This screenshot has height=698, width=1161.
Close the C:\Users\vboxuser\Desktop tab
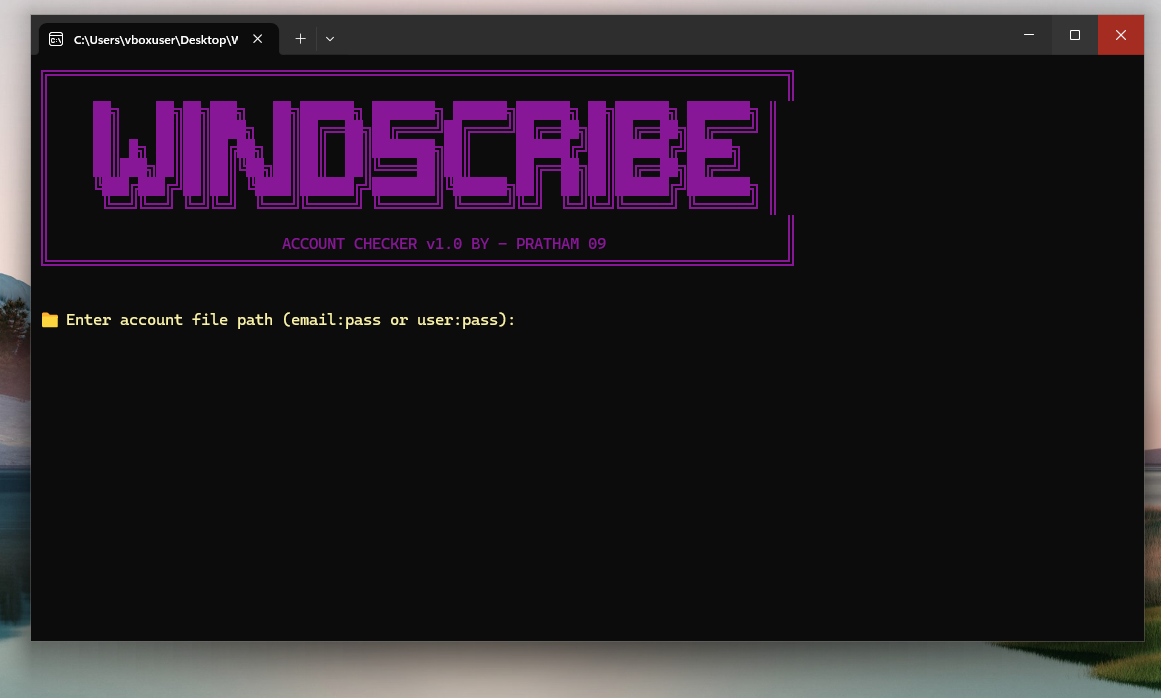tap(258, 38)
